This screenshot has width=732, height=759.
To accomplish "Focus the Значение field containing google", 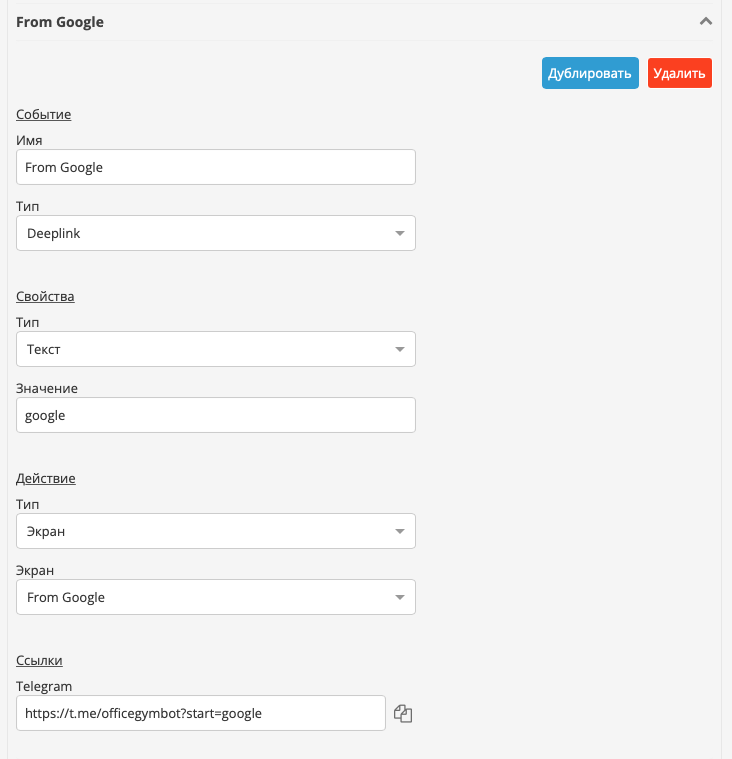I will click(x=216, y=415).
